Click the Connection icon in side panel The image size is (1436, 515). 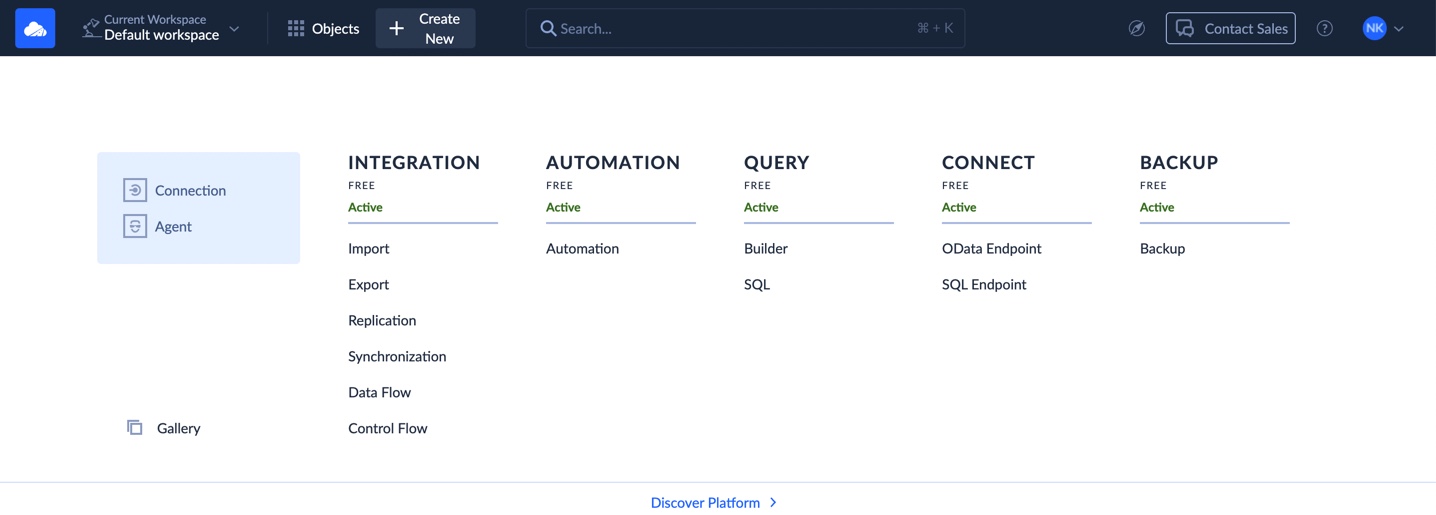click(x=135, y=190)
